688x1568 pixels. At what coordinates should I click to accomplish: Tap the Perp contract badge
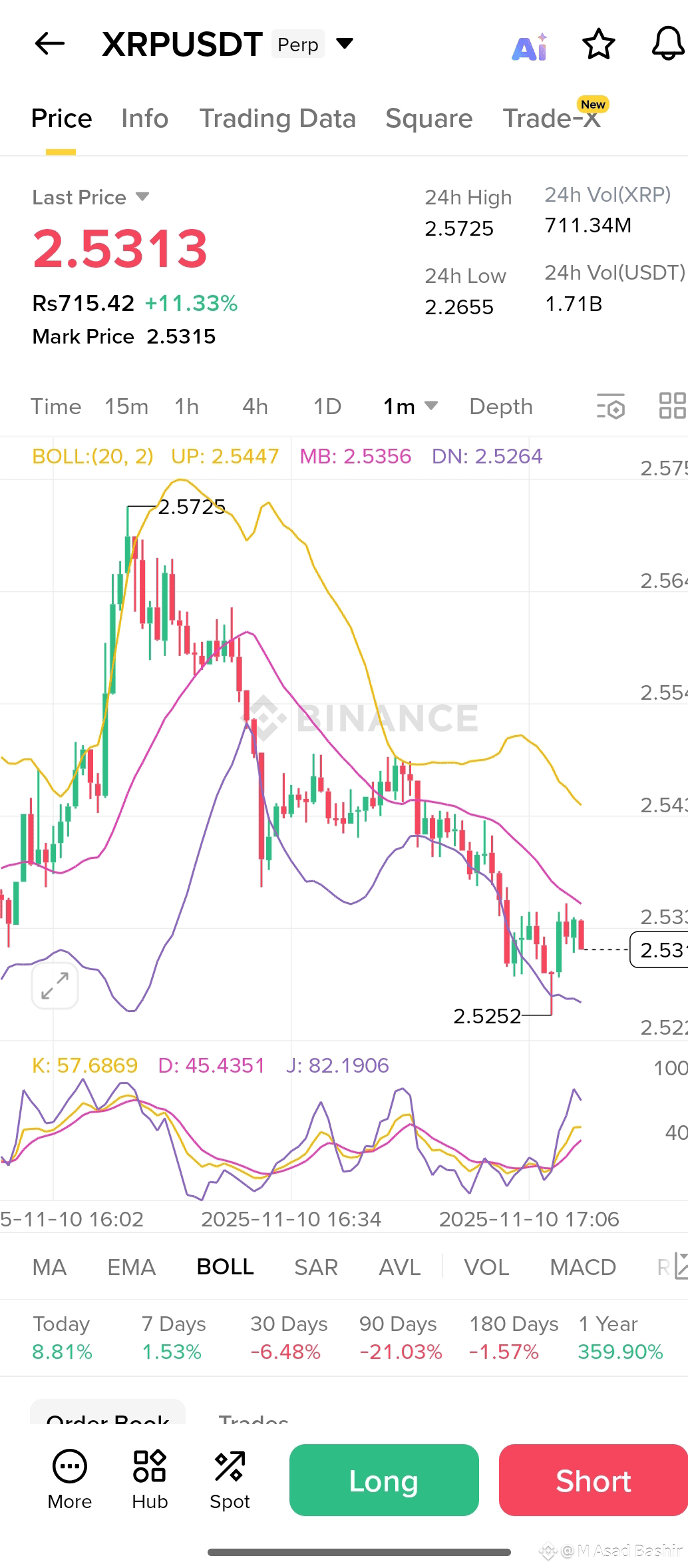(298, 44)
